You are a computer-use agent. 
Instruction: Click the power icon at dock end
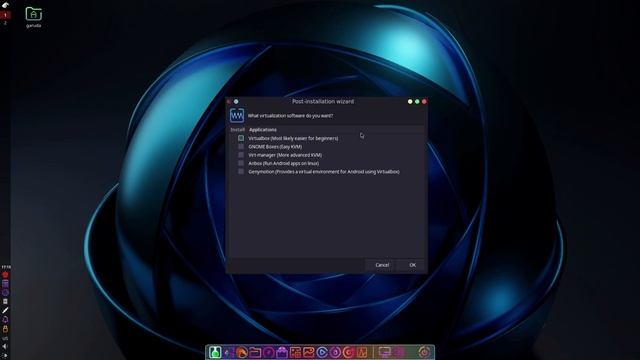[x=424, y=352]
